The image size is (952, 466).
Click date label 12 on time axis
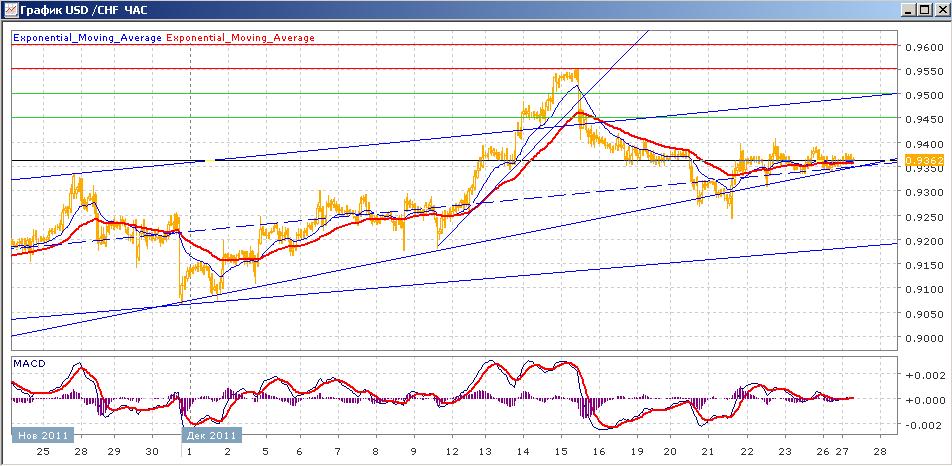coord(451,452)
